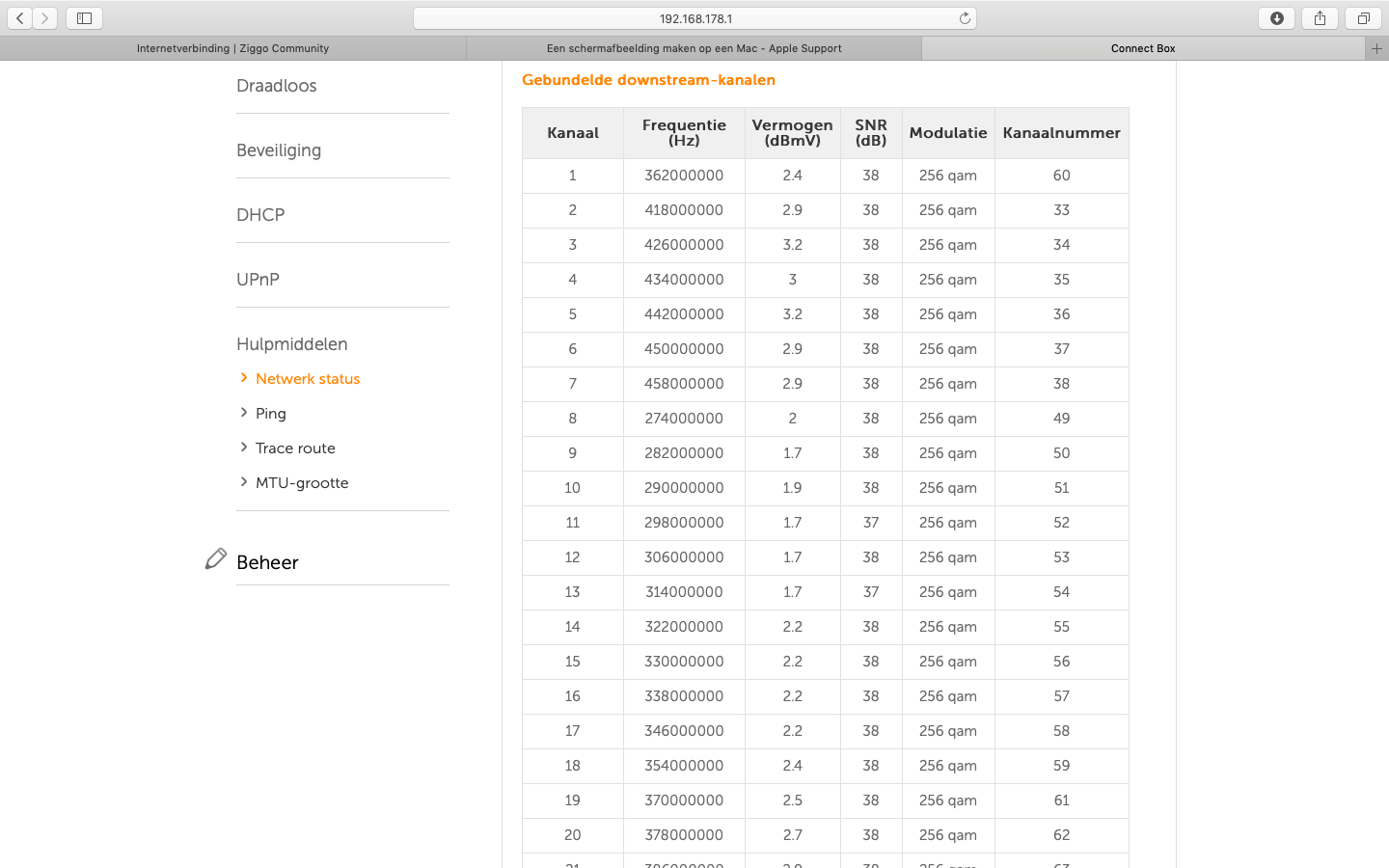Open the Ping tool link
The image size is (1389, 868).
[x=270, y=414]
